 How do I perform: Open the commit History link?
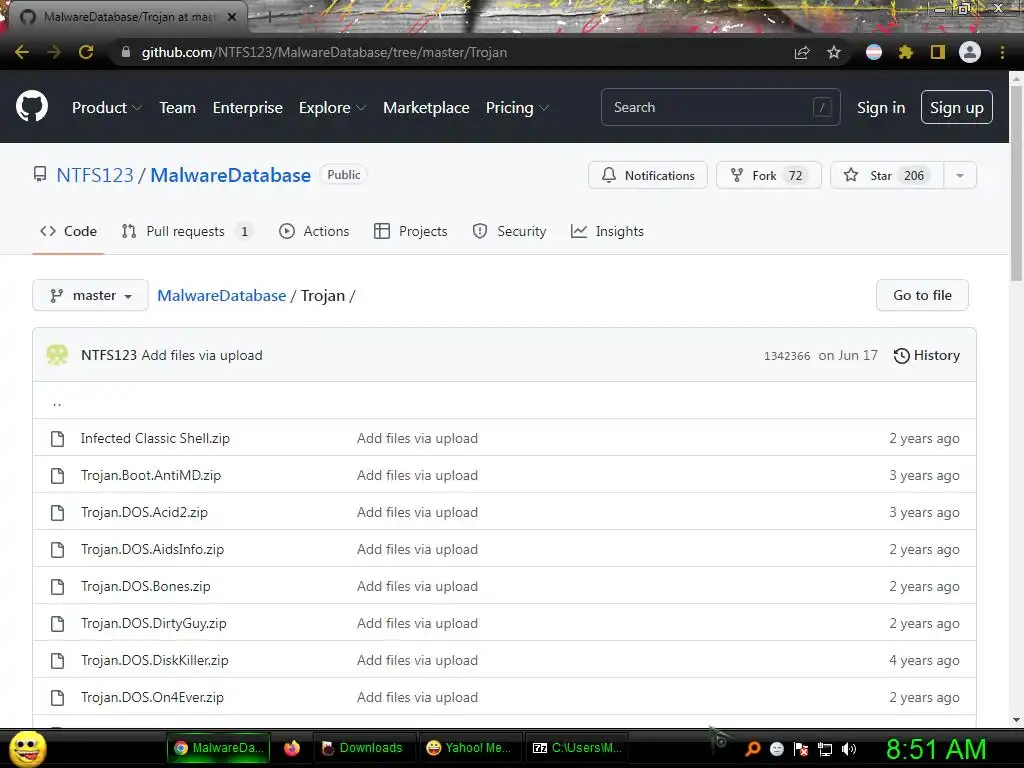coord(927,355)
